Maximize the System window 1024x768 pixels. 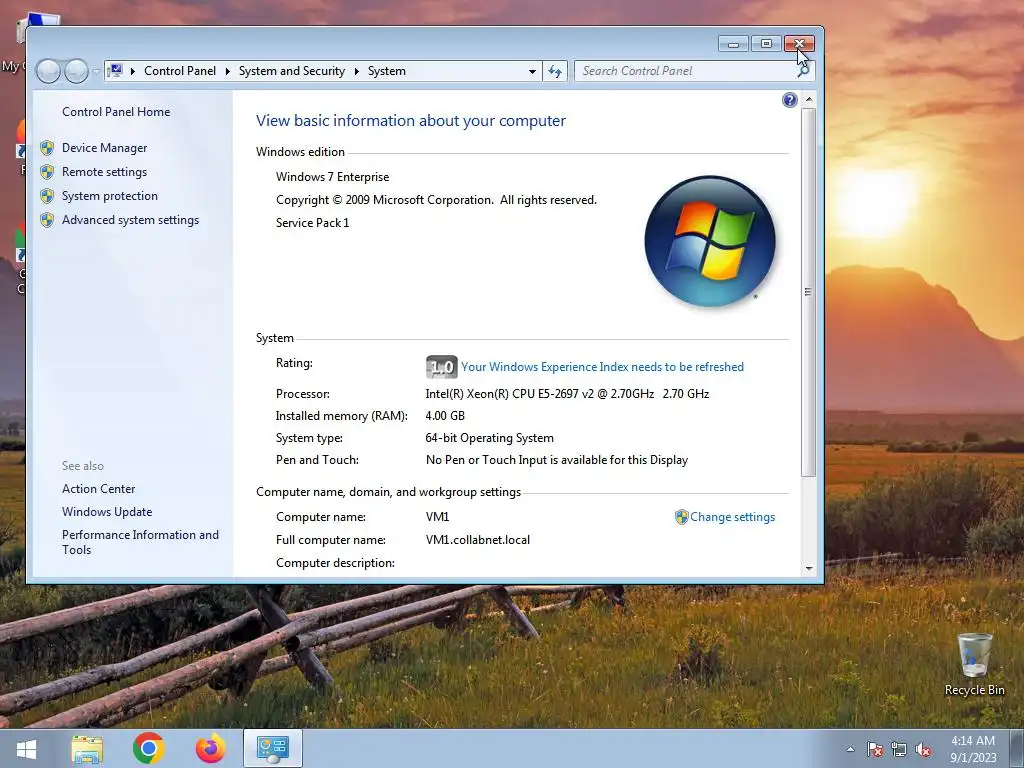click(x=766, y=44)
